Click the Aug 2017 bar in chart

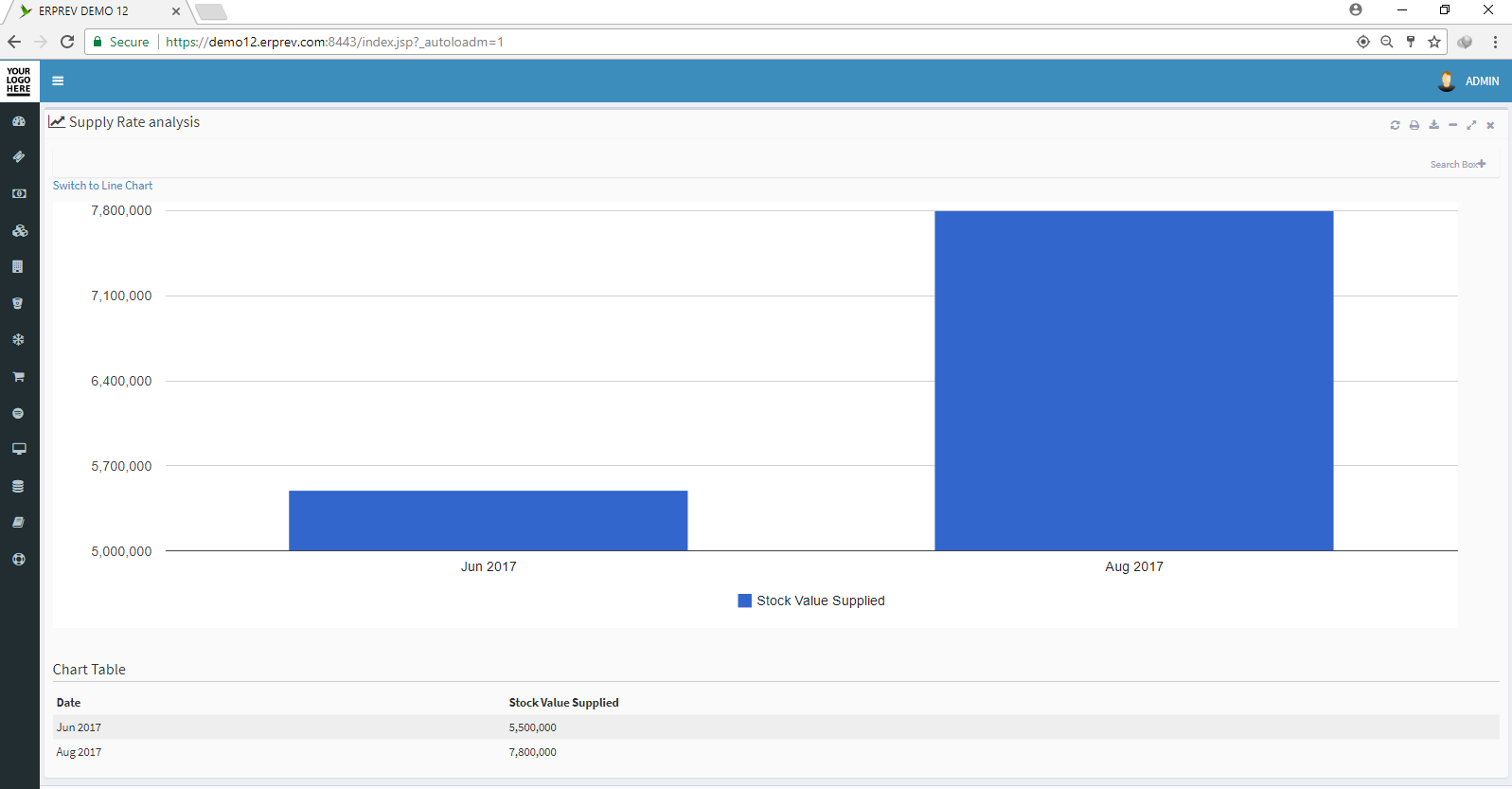[1134, 381]
